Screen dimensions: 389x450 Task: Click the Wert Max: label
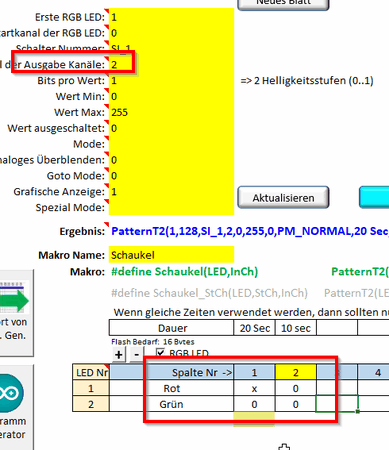click(79, 112)
